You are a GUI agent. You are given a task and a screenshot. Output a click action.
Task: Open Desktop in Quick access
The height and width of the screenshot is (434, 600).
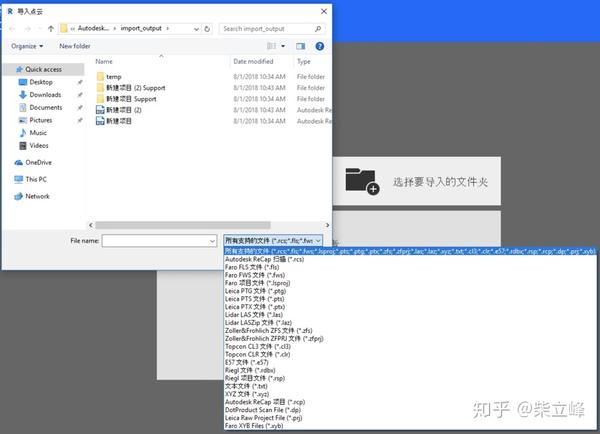(41, 82)
